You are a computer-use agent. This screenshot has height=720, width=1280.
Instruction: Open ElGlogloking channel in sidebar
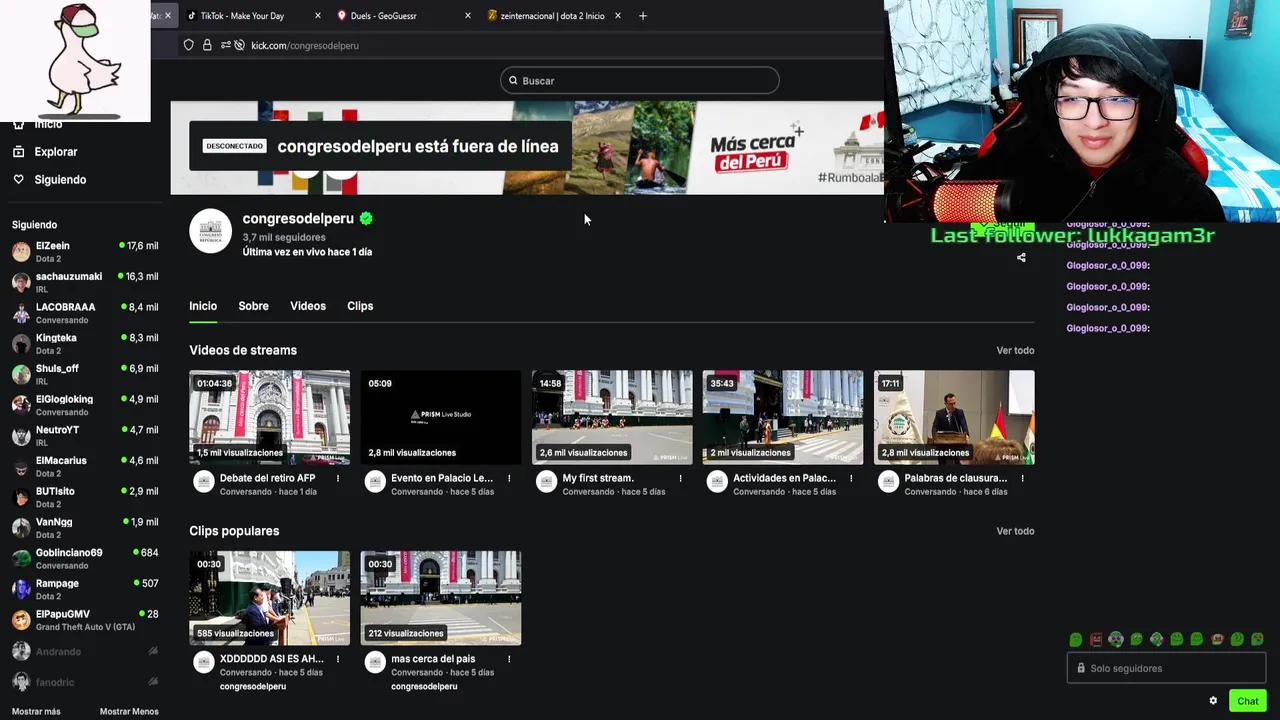click(x=85, y=405)
